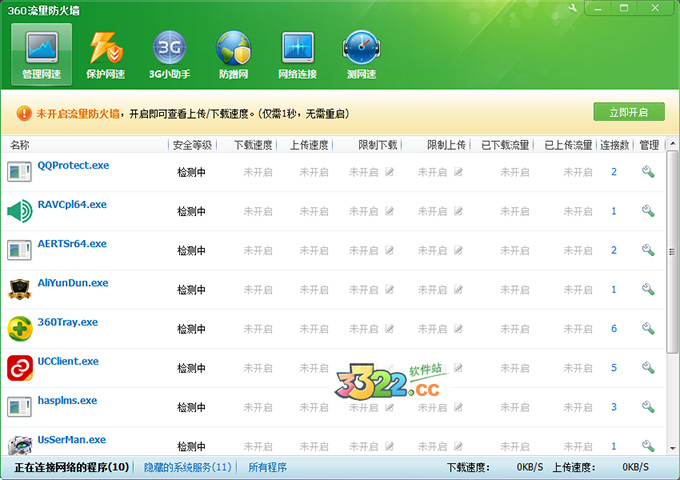This screenshot has height=480, width=680.
Task: Select the 正在连接网络的程序(10) tab
Action: point(71,467)
